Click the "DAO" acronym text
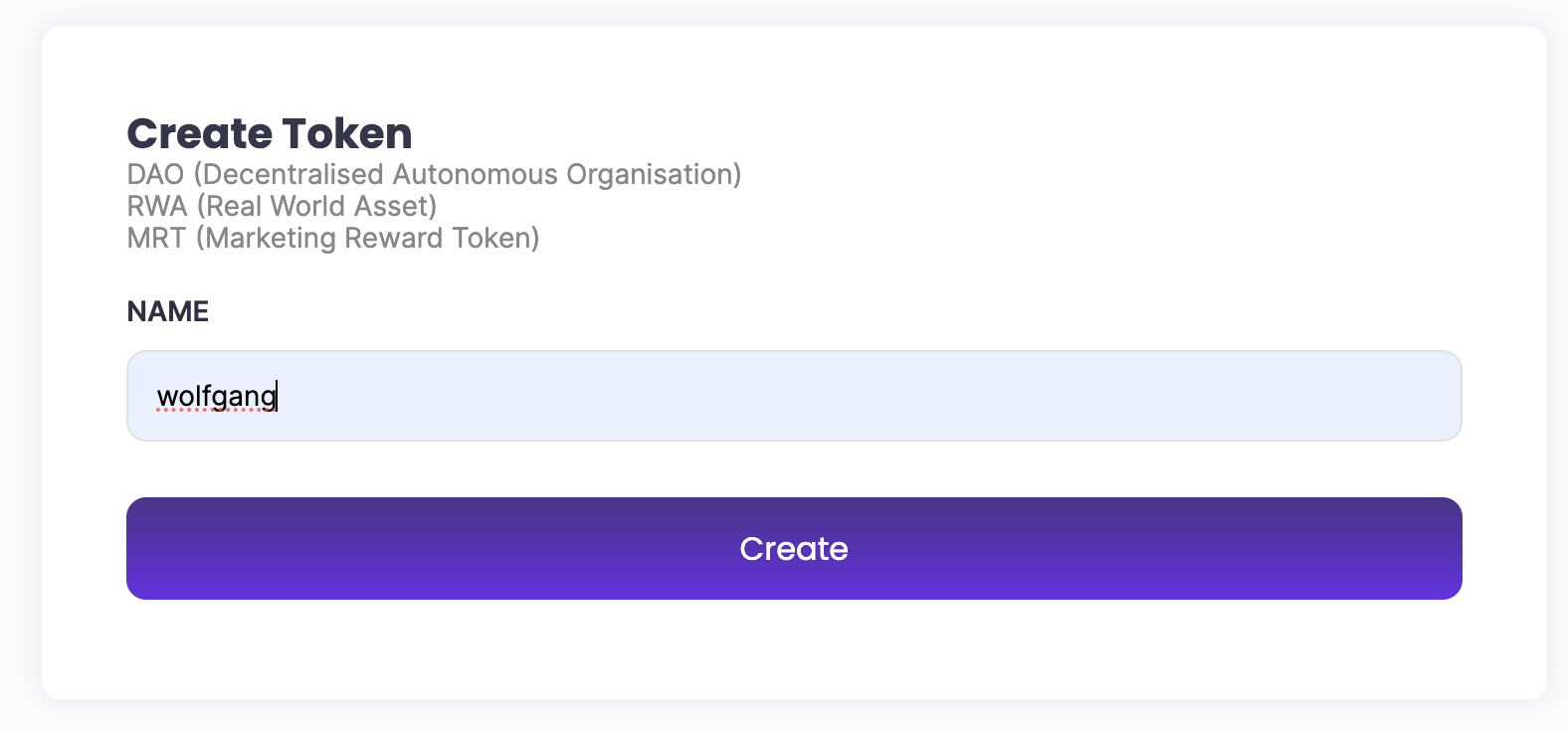 pyautogui.click(x=155, y=174)
